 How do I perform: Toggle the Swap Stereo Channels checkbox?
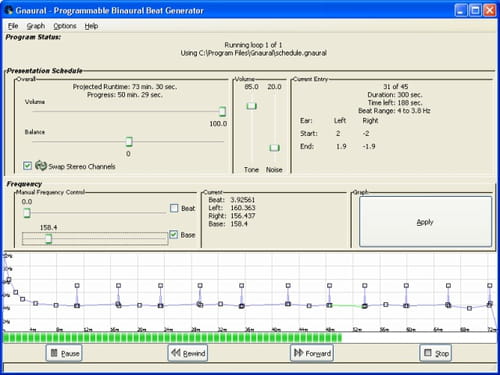point(27,166)
